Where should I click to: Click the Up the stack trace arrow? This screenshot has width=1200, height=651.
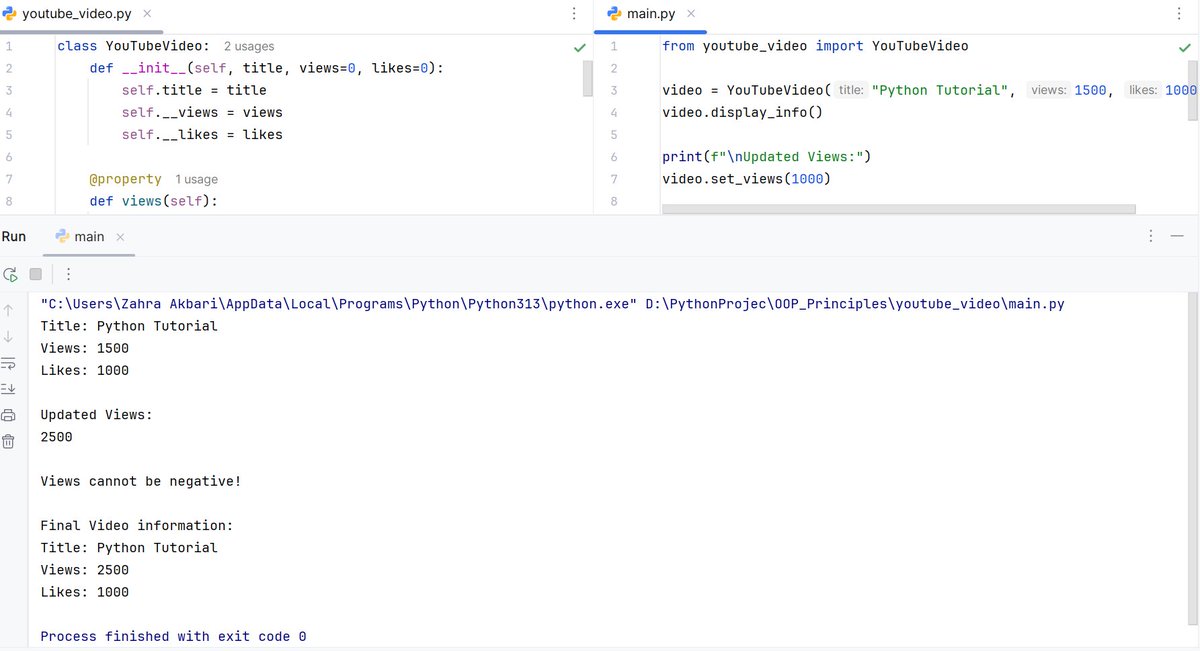click(8, 310)
